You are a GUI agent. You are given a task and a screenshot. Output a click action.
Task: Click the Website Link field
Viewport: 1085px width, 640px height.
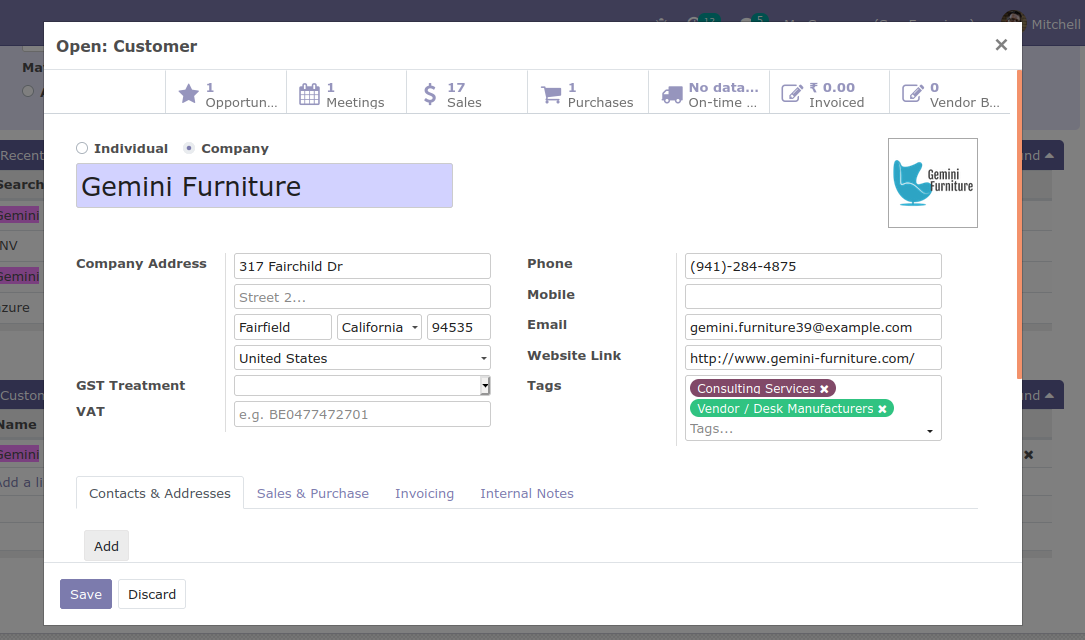813,358
